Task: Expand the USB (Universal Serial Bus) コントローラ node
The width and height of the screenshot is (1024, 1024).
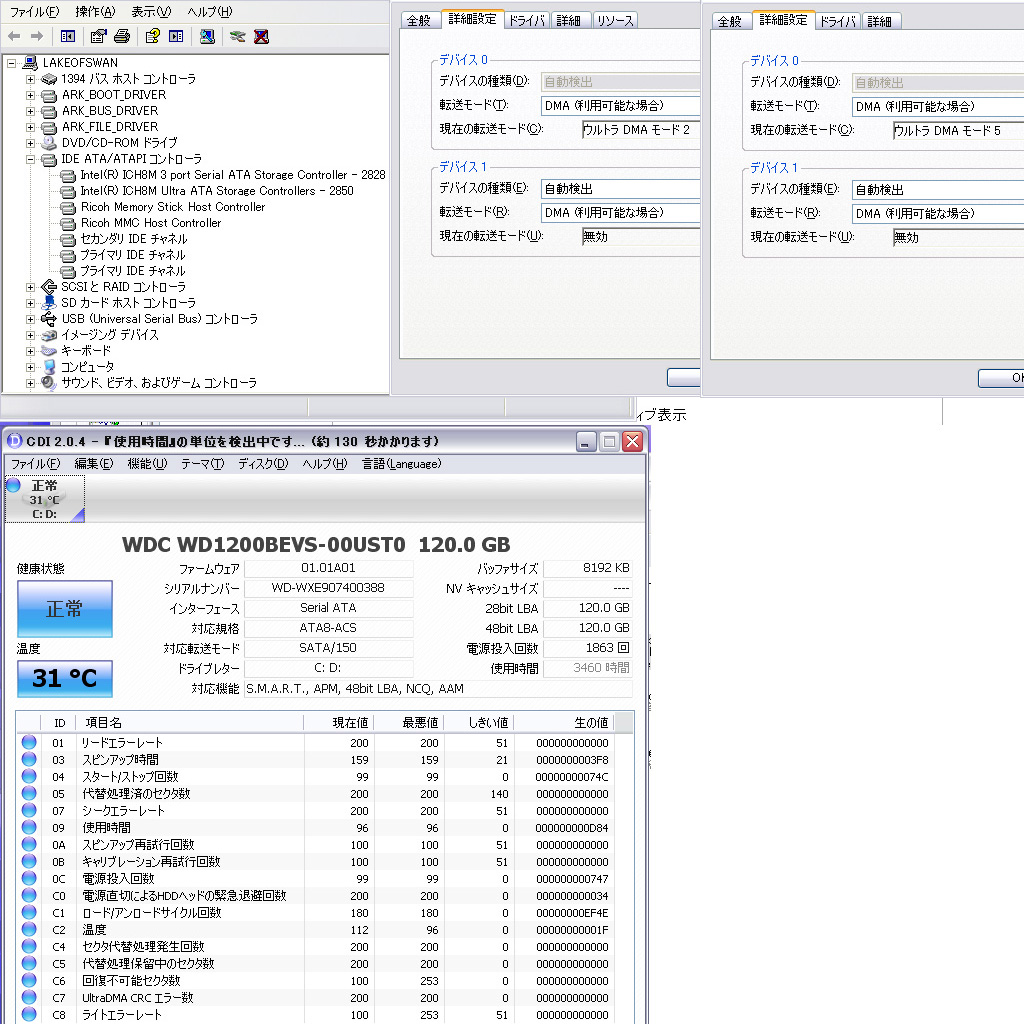Action: pos(30,319)
